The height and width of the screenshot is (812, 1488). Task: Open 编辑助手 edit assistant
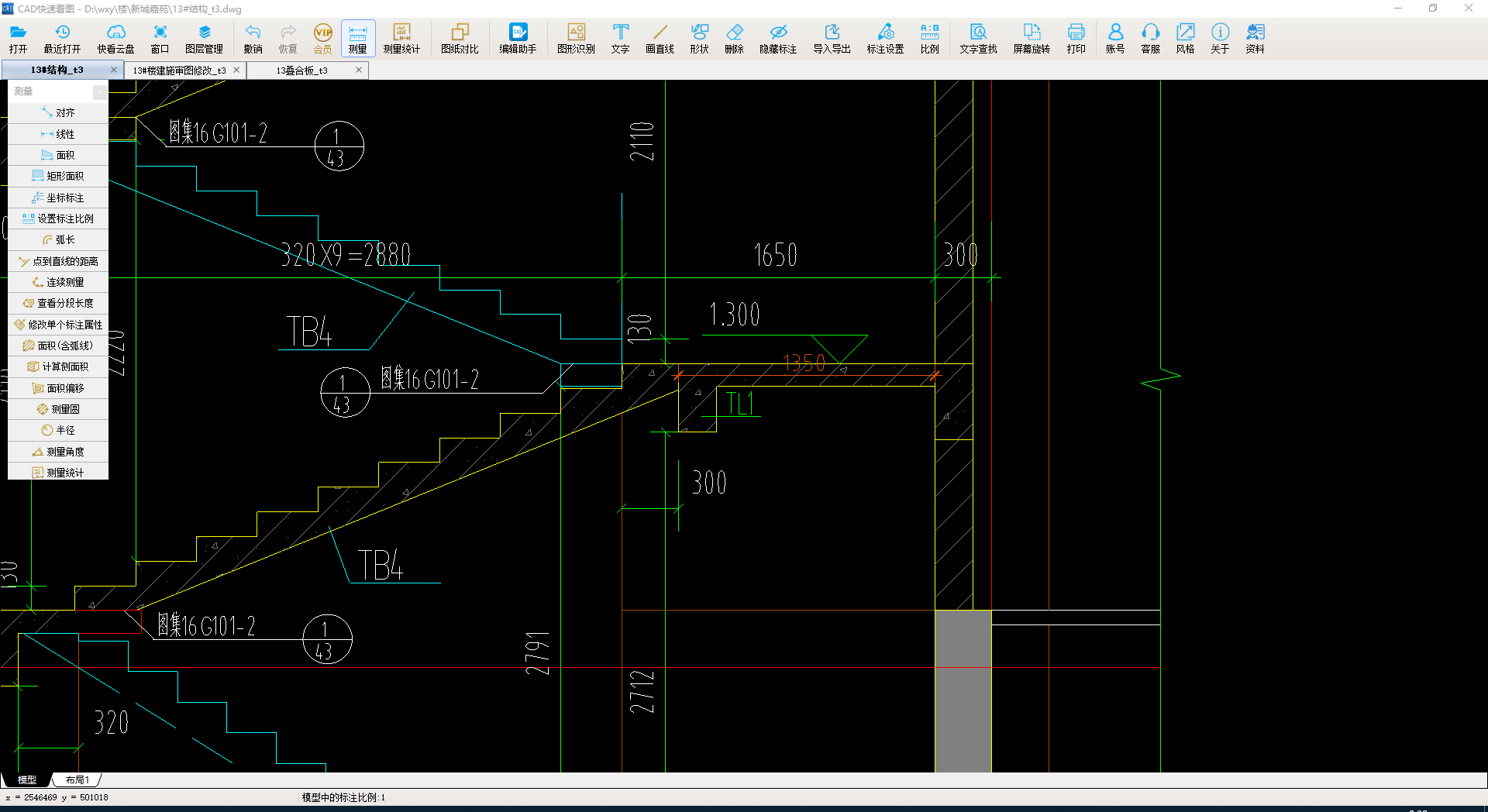[518, 38]
